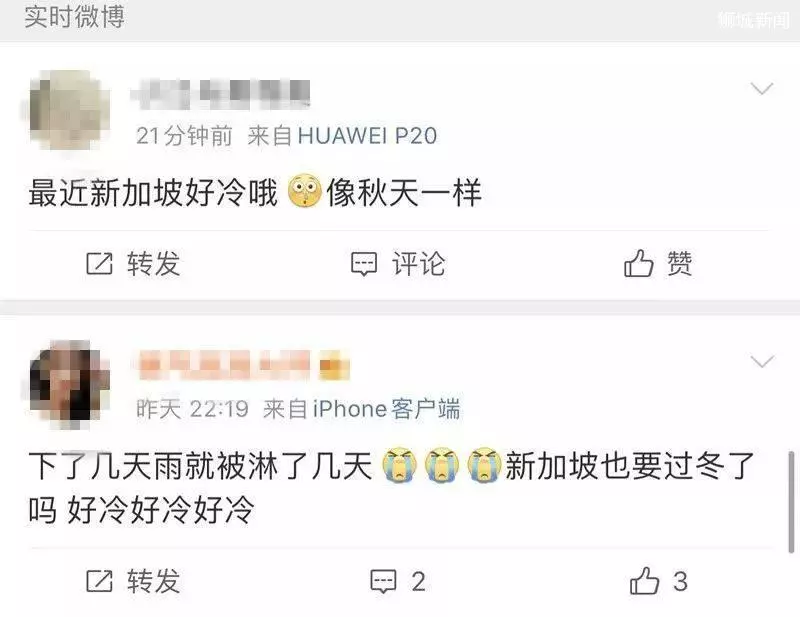Click the scrollbar beside second post

click(x=791, y=502)
